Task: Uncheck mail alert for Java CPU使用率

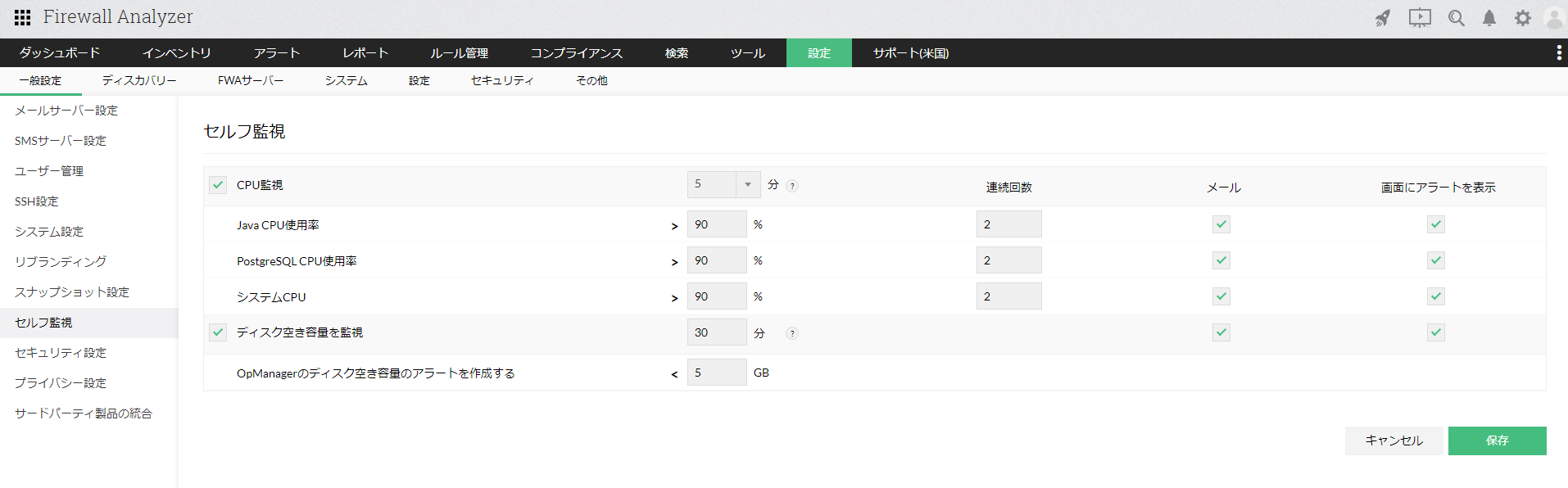Action: tap(1221, 224)
